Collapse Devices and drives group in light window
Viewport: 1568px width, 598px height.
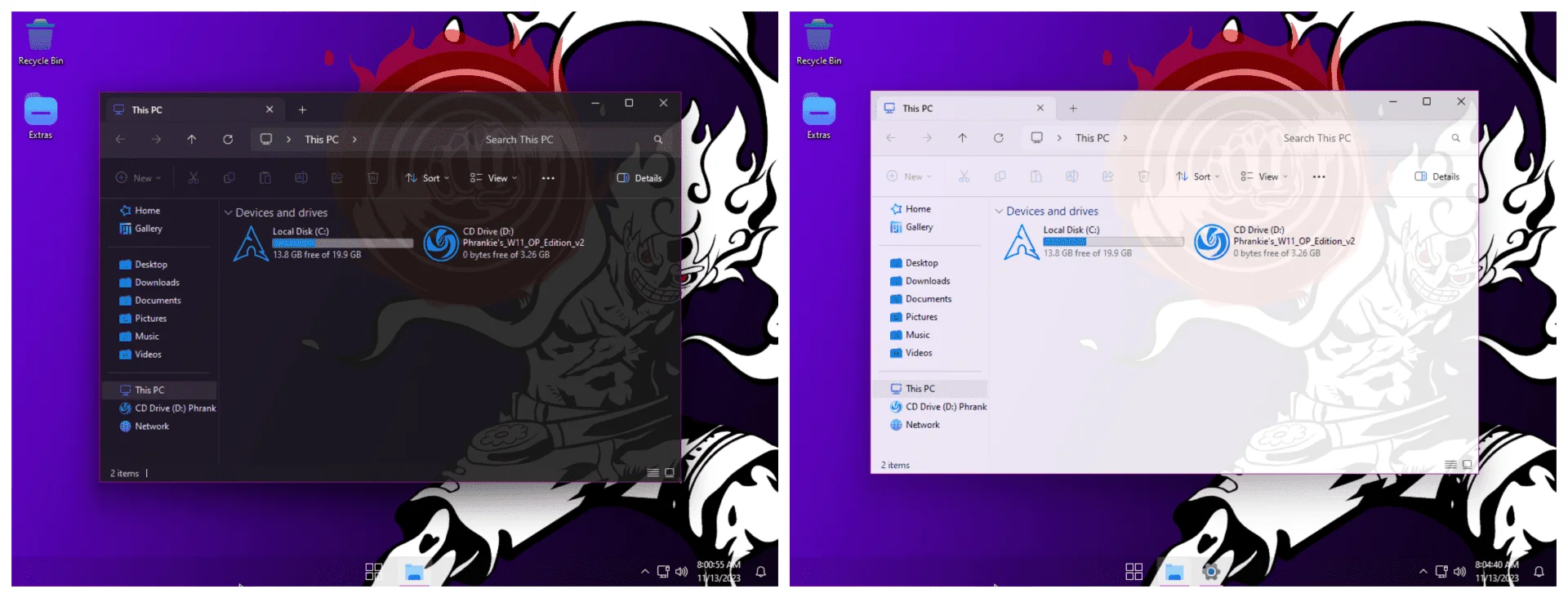tap(999, 211)
